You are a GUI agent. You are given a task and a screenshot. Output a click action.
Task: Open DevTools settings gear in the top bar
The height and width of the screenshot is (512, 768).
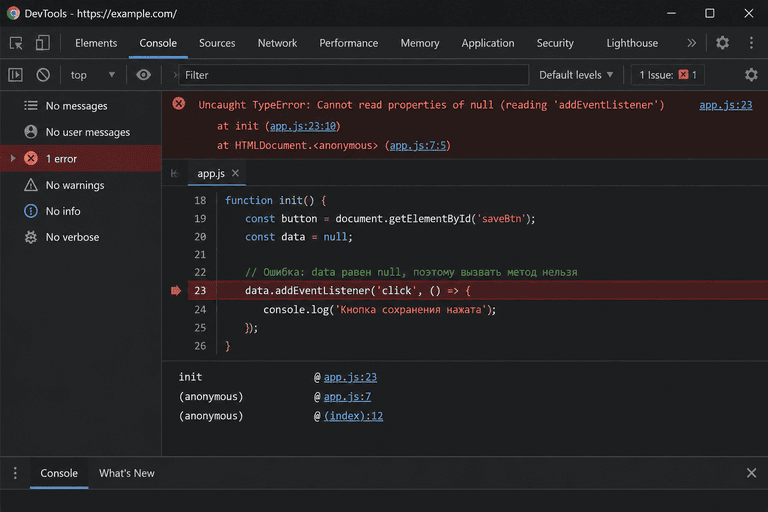(722, 43)
